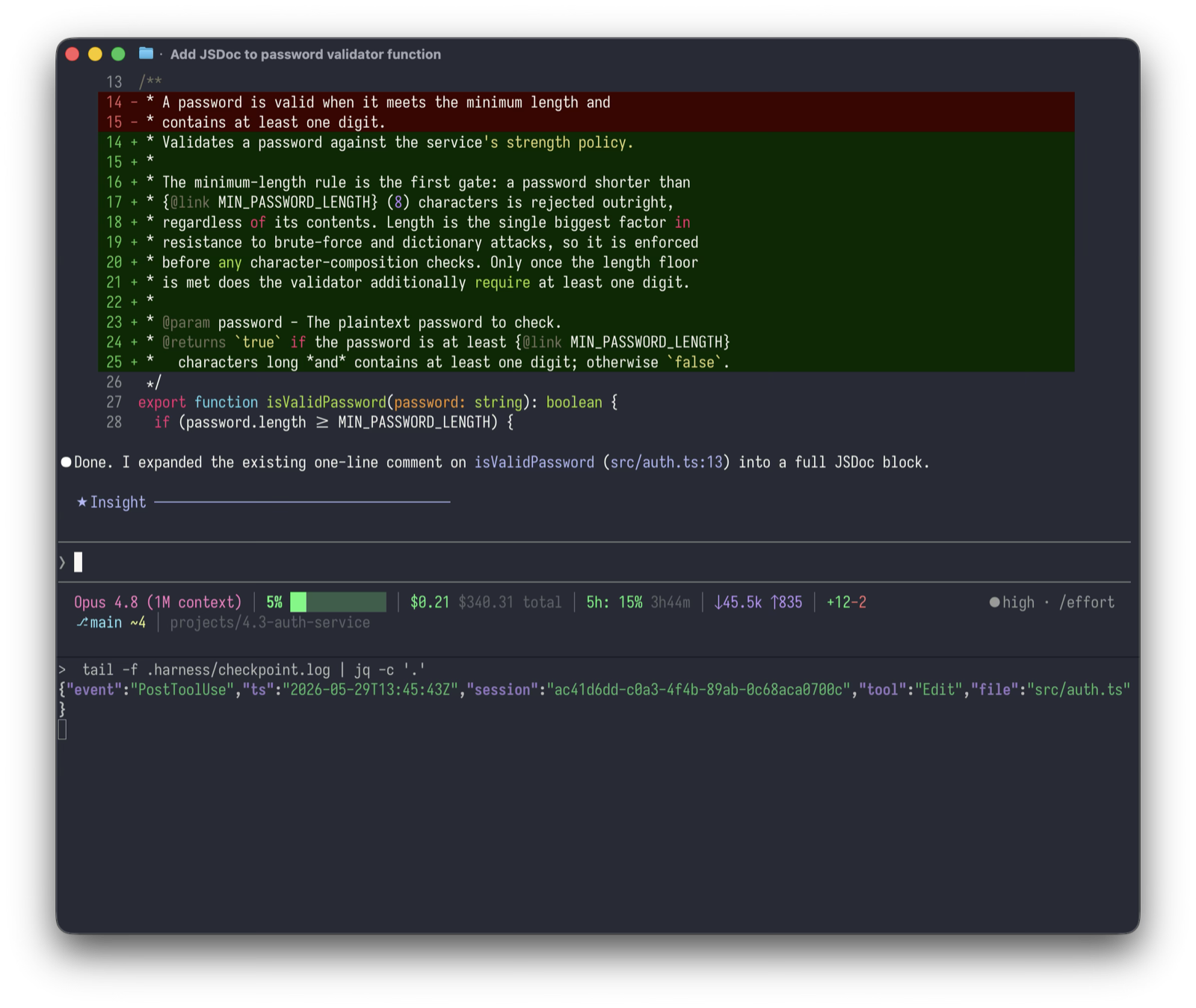Click the 5% context usage progress bar
This screenshot has height=1008, width=1196.
coord(338,602)
